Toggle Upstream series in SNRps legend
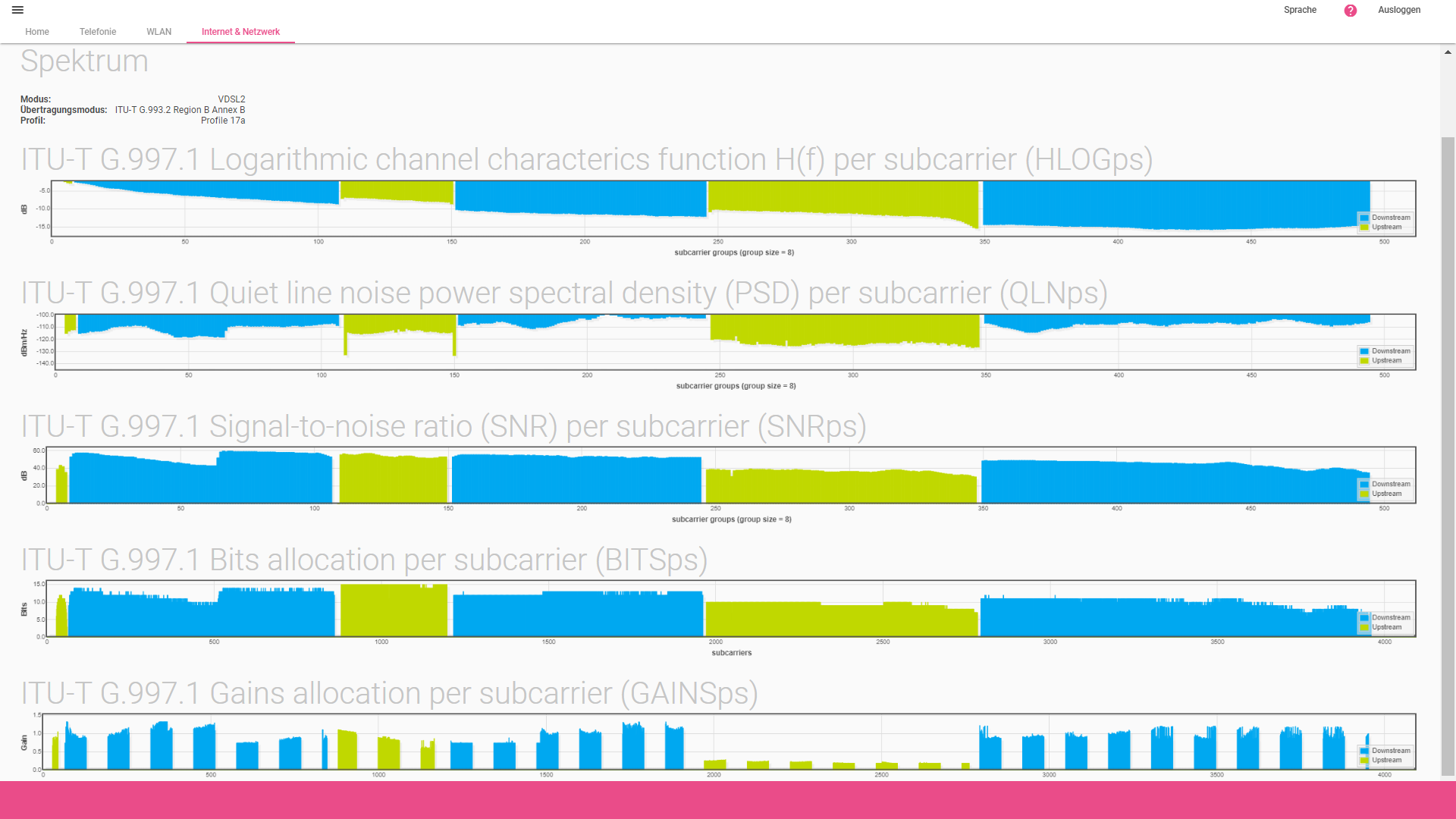This screenshot has width=1456, height=819. point(1386,494)
